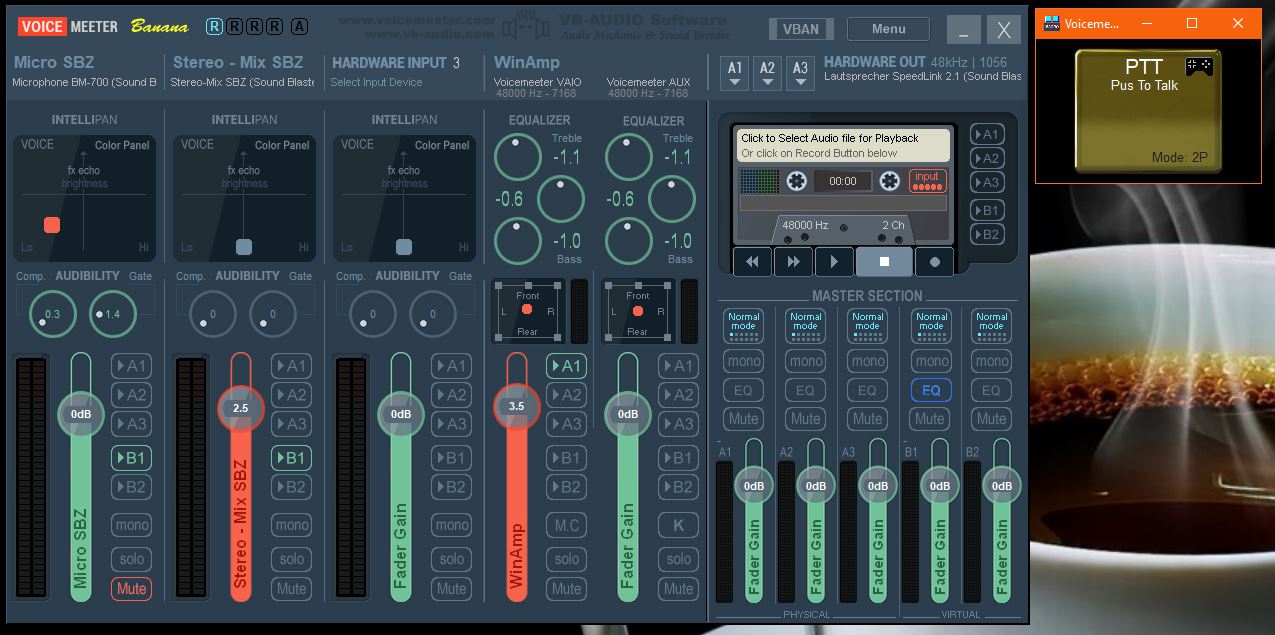Click the B2 master bus 0dB fader

pos(1001,486)
